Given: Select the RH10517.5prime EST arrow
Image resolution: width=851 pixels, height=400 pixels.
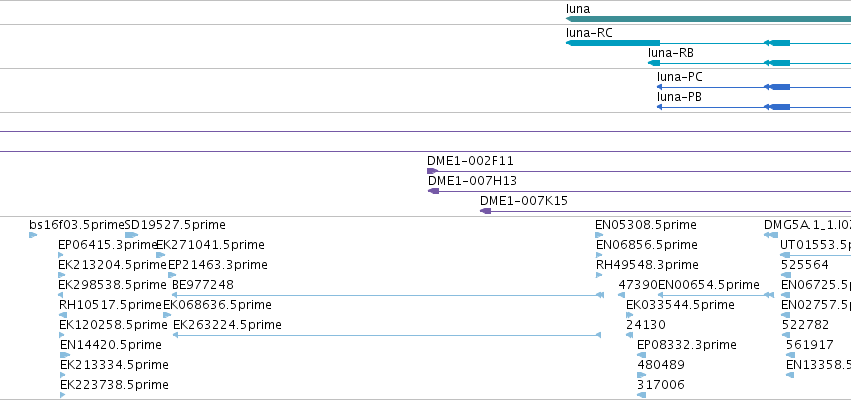Looking at the screenshot, I should click(63, 315).
